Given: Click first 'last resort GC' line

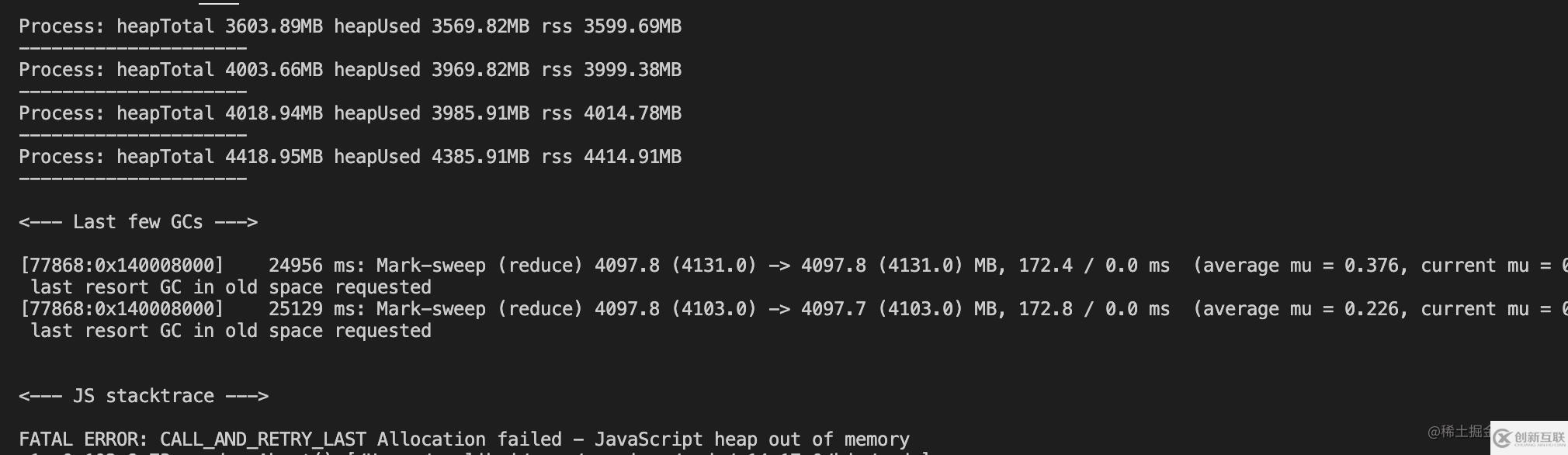Looking at the screenshot, I should (231, 287).
